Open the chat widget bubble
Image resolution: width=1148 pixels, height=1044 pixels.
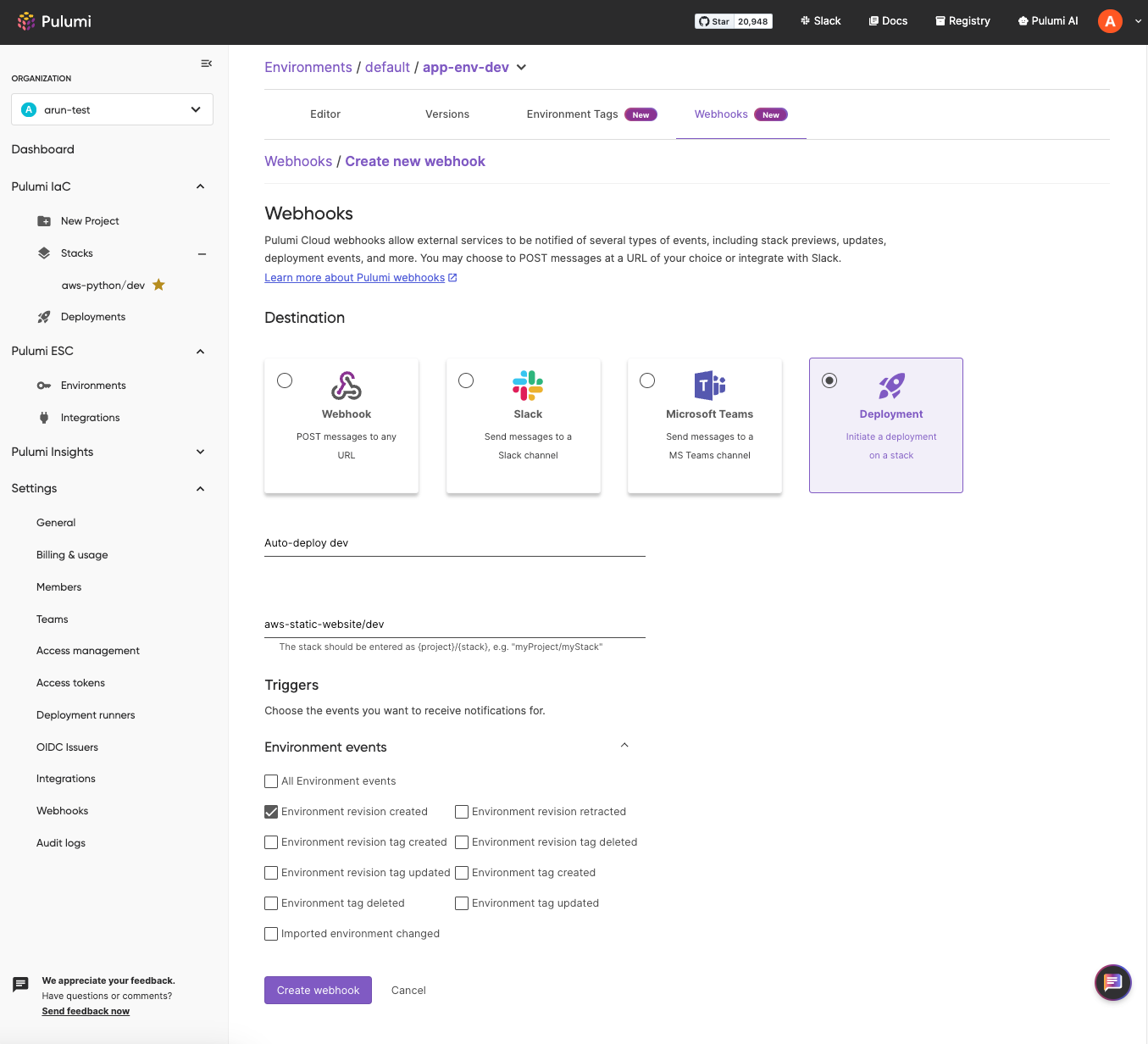click(1113, 983)
